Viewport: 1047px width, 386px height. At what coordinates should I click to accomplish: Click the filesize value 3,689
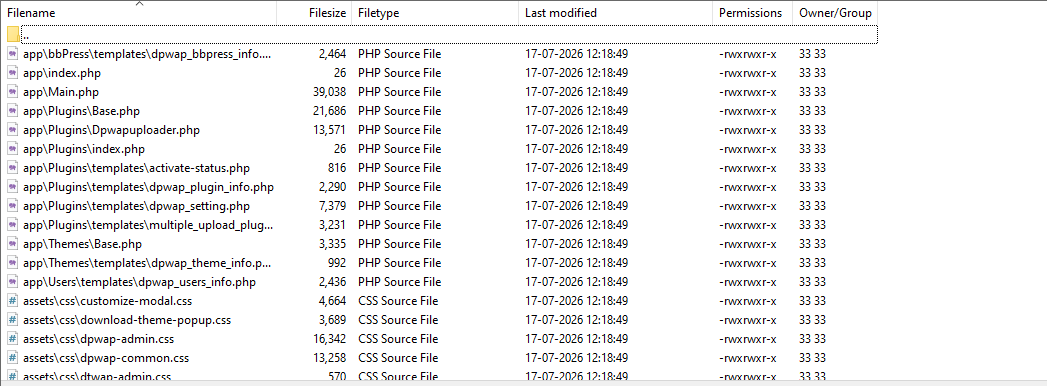point(332,320)
